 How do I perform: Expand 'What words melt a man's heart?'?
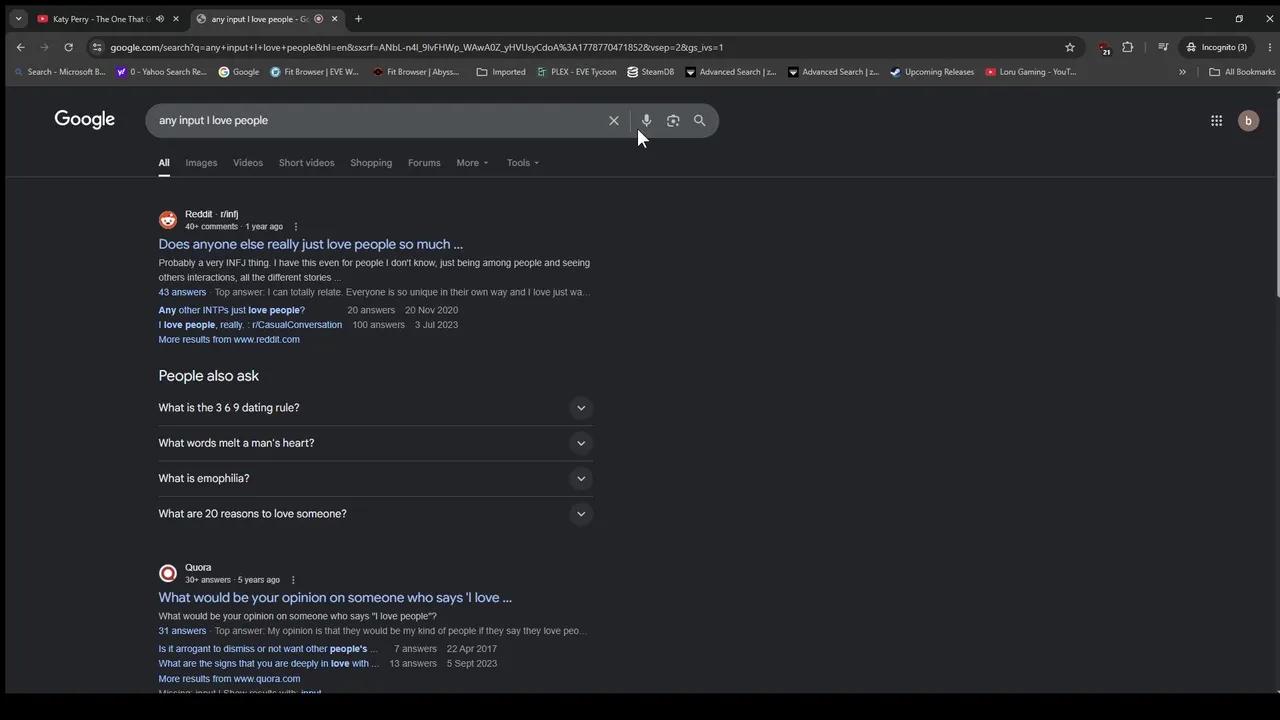tap(375, 443)
